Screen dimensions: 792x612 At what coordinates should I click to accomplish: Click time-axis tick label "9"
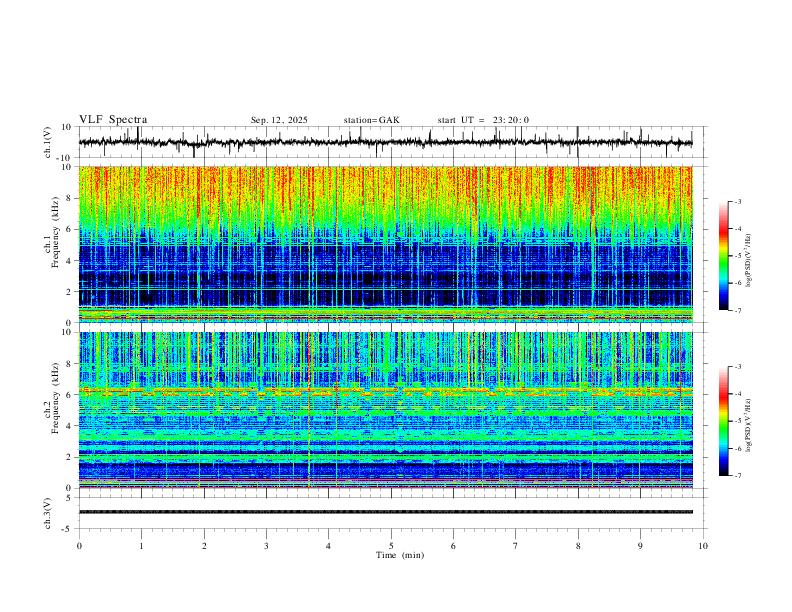click(640, 546)
